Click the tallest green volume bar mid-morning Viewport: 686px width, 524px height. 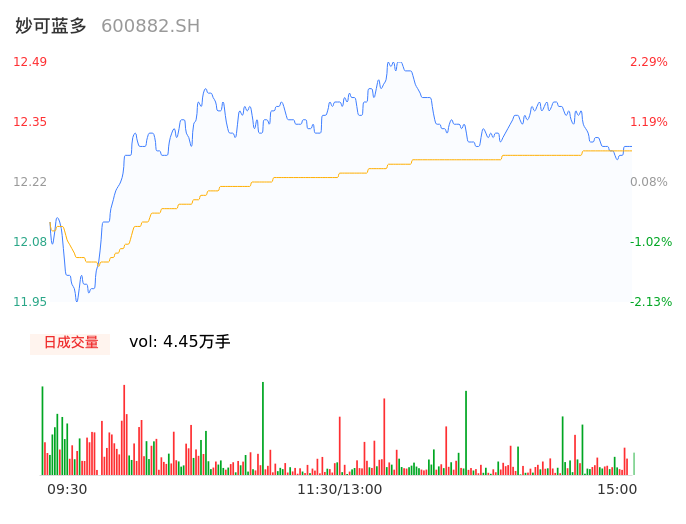[x=263, y=428]
